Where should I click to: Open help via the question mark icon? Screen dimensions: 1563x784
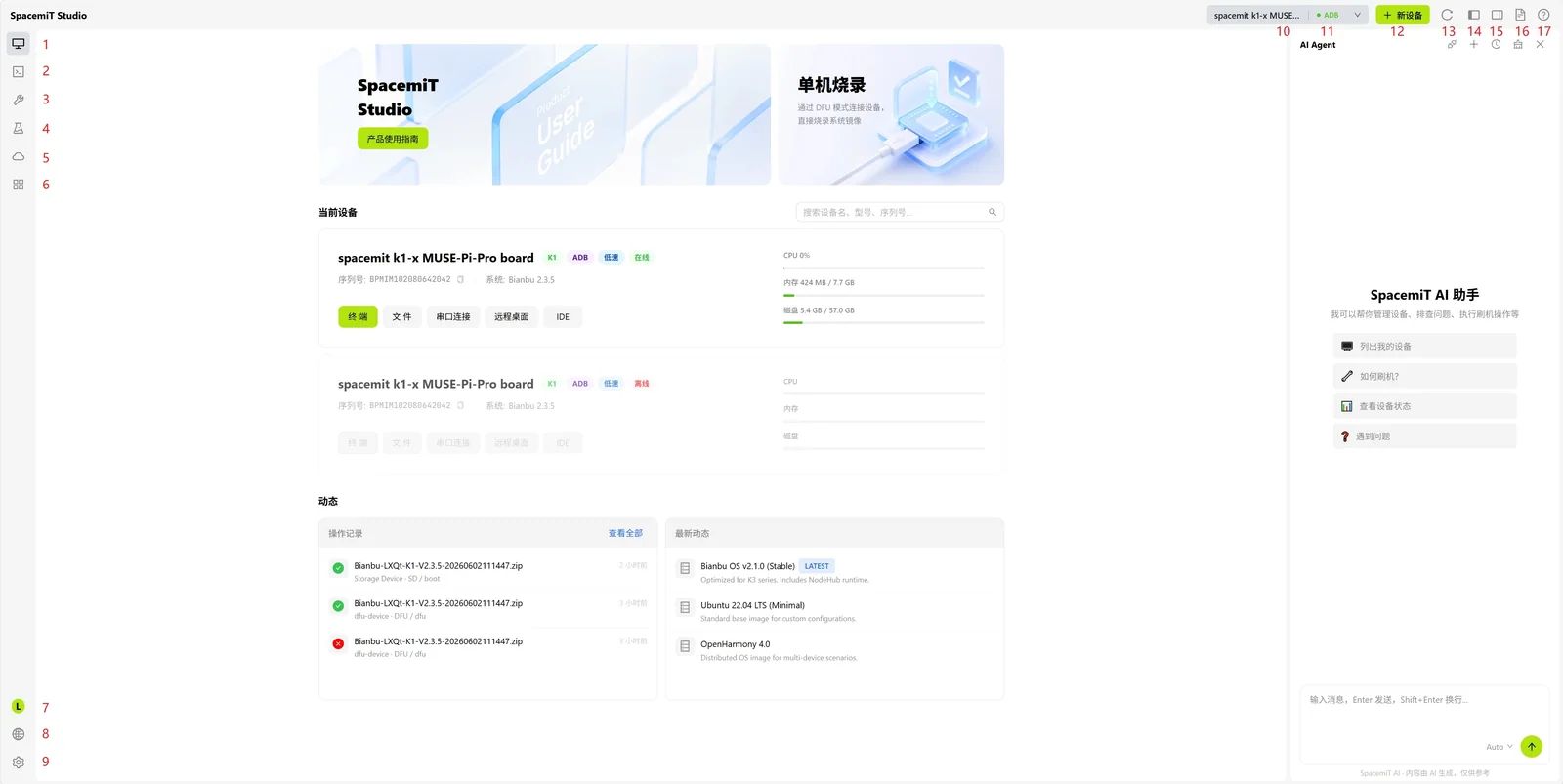point(1543,15)
